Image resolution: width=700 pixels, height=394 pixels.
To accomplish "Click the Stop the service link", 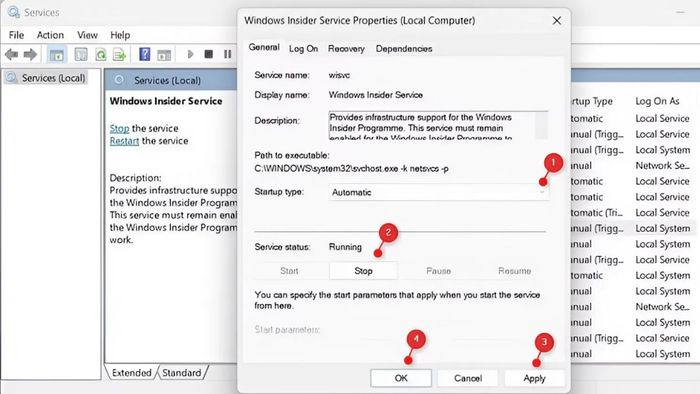I will pyautogui.click(x=119, y=129).
